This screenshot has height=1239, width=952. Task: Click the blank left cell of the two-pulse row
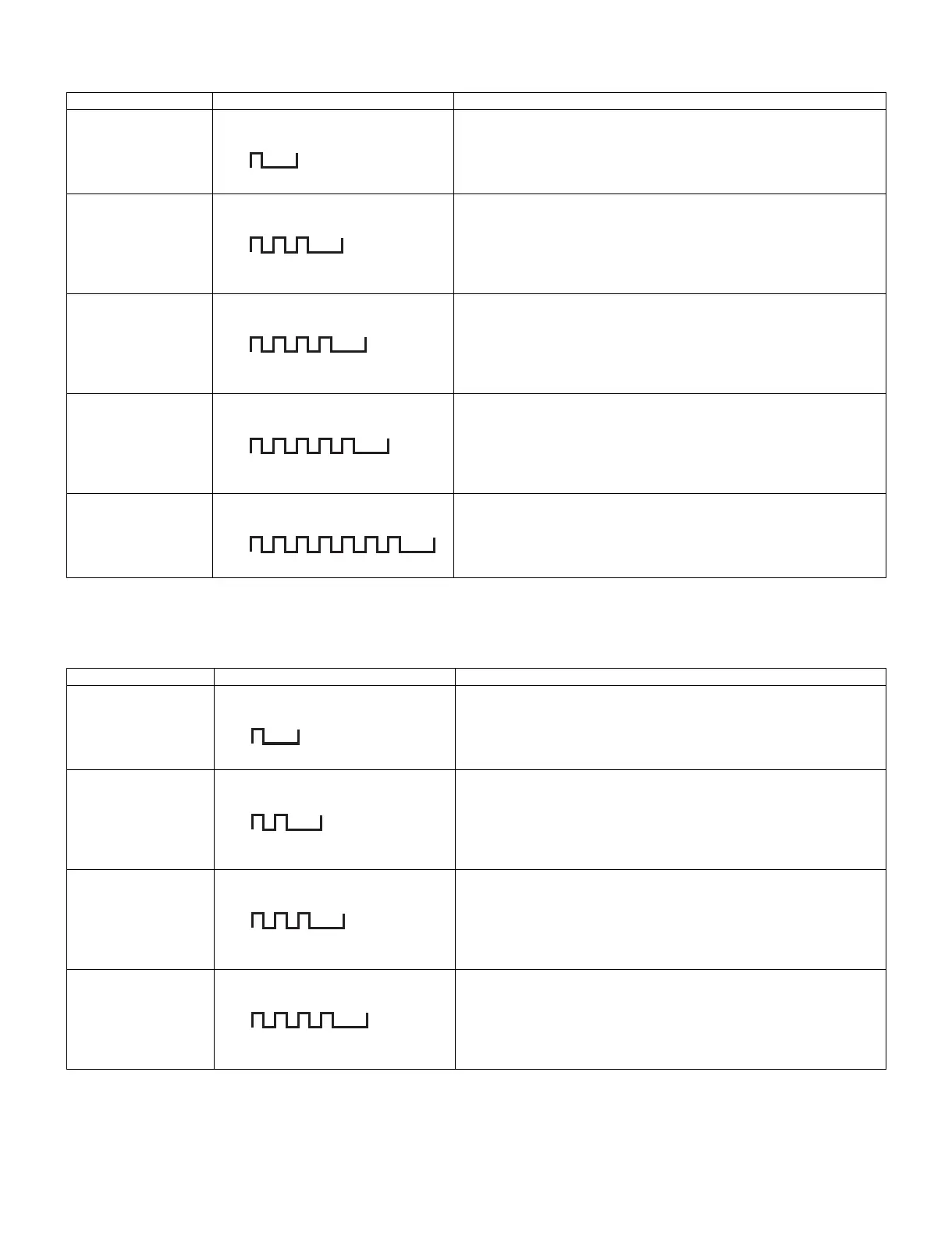tap(140, 819)
